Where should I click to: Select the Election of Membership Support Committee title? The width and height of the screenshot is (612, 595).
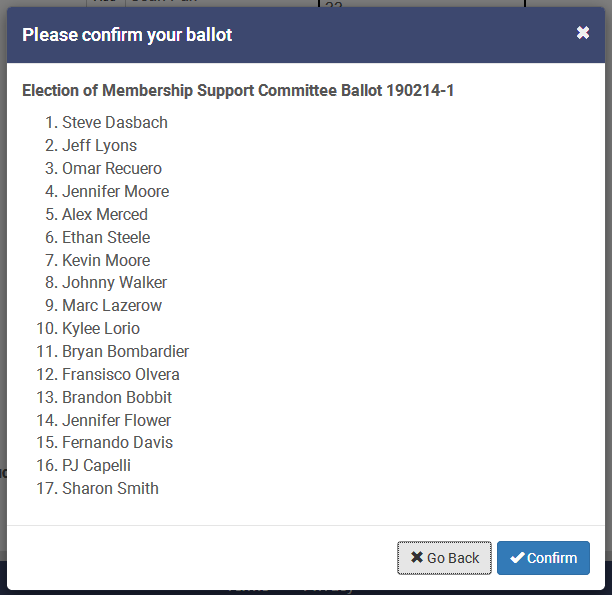(238, 91)
